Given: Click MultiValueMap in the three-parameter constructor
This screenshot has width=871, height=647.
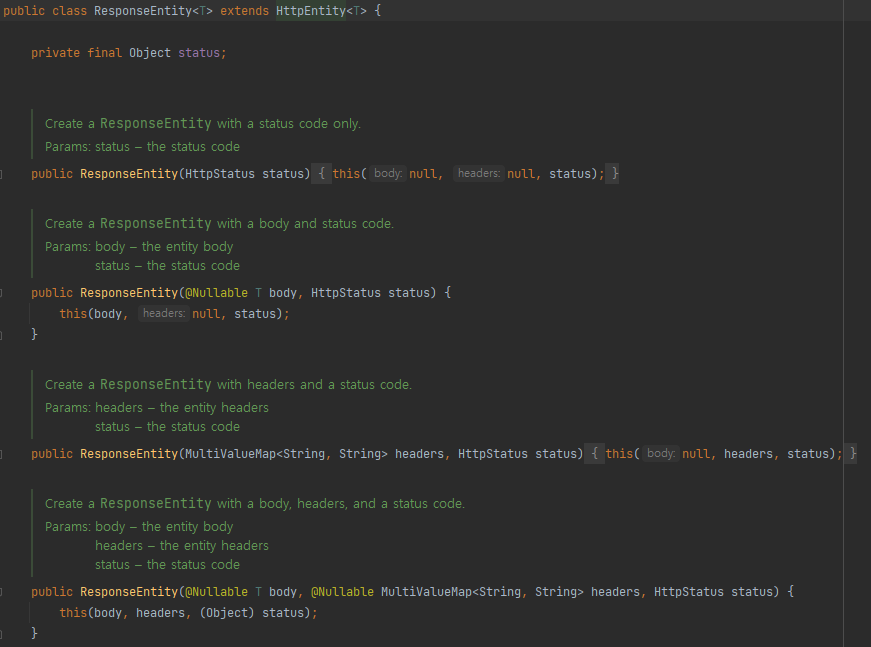Looking at the screenshot, I should click(x=427, y=591).
